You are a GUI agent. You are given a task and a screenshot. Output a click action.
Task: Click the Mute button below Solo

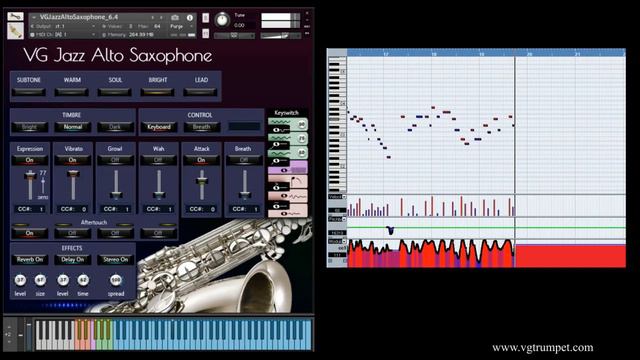tap(205, 33)
